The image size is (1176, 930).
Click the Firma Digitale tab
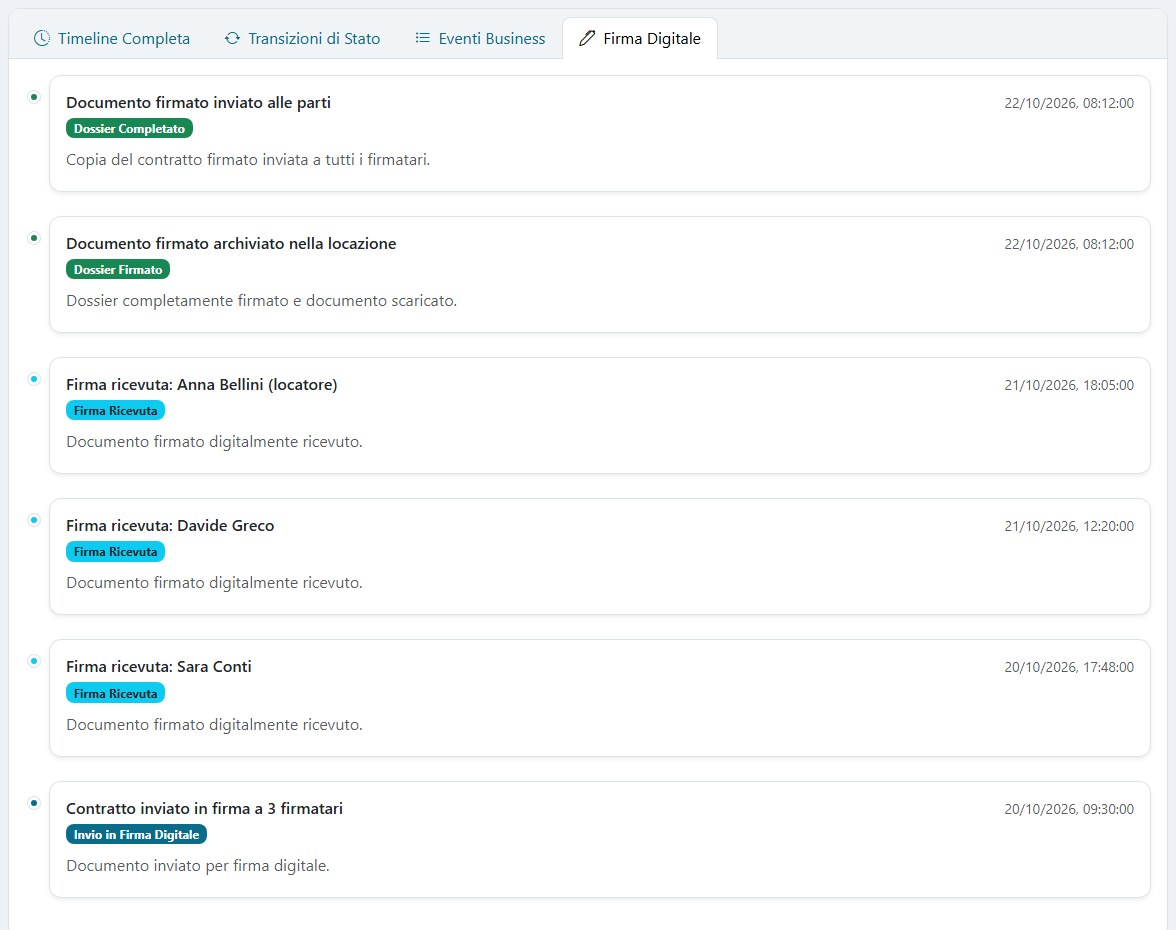[x=640, y=38]
